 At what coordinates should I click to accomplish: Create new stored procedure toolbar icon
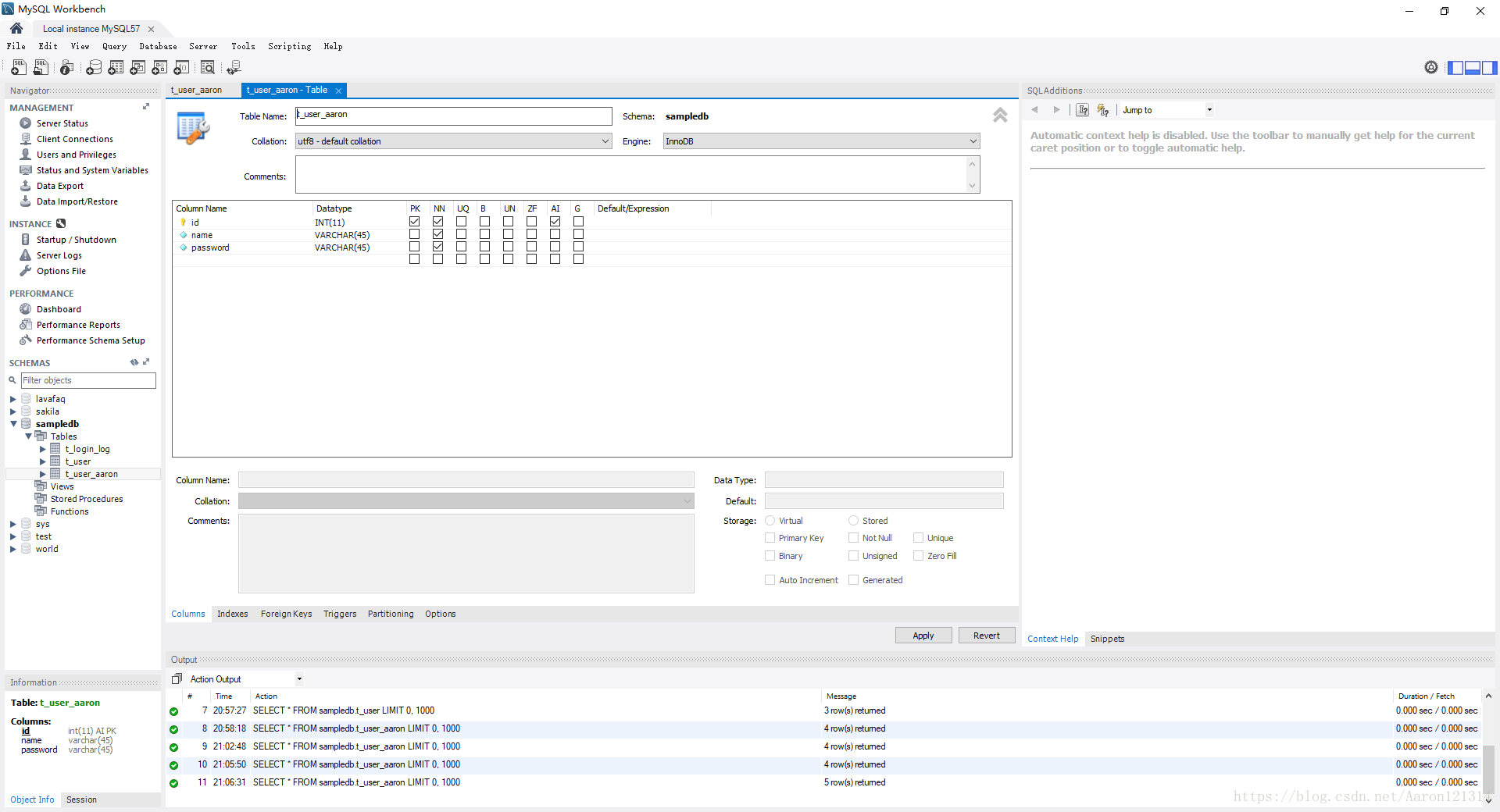click(x=159, y=68)
